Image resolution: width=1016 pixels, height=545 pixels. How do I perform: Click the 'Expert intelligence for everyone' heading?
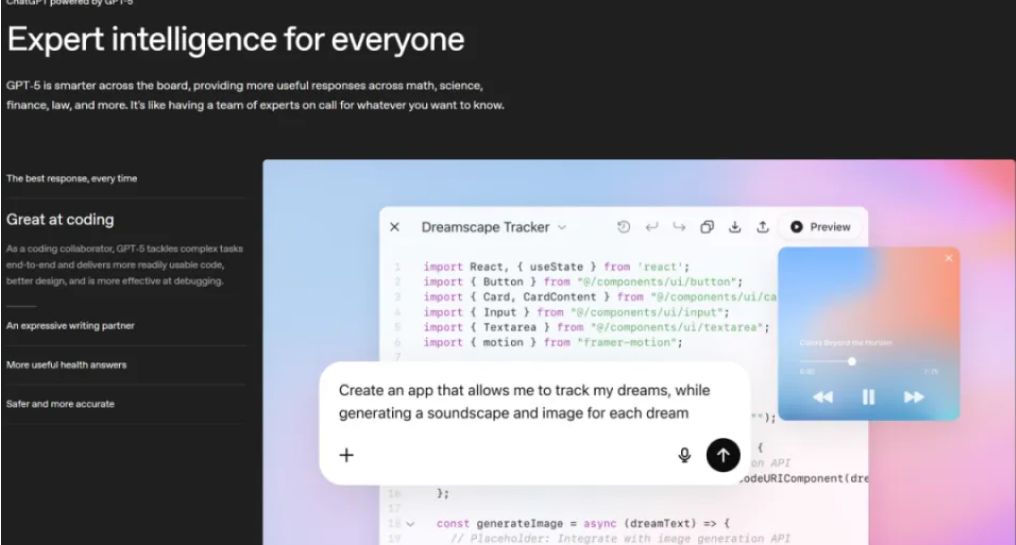pos(235,40)
